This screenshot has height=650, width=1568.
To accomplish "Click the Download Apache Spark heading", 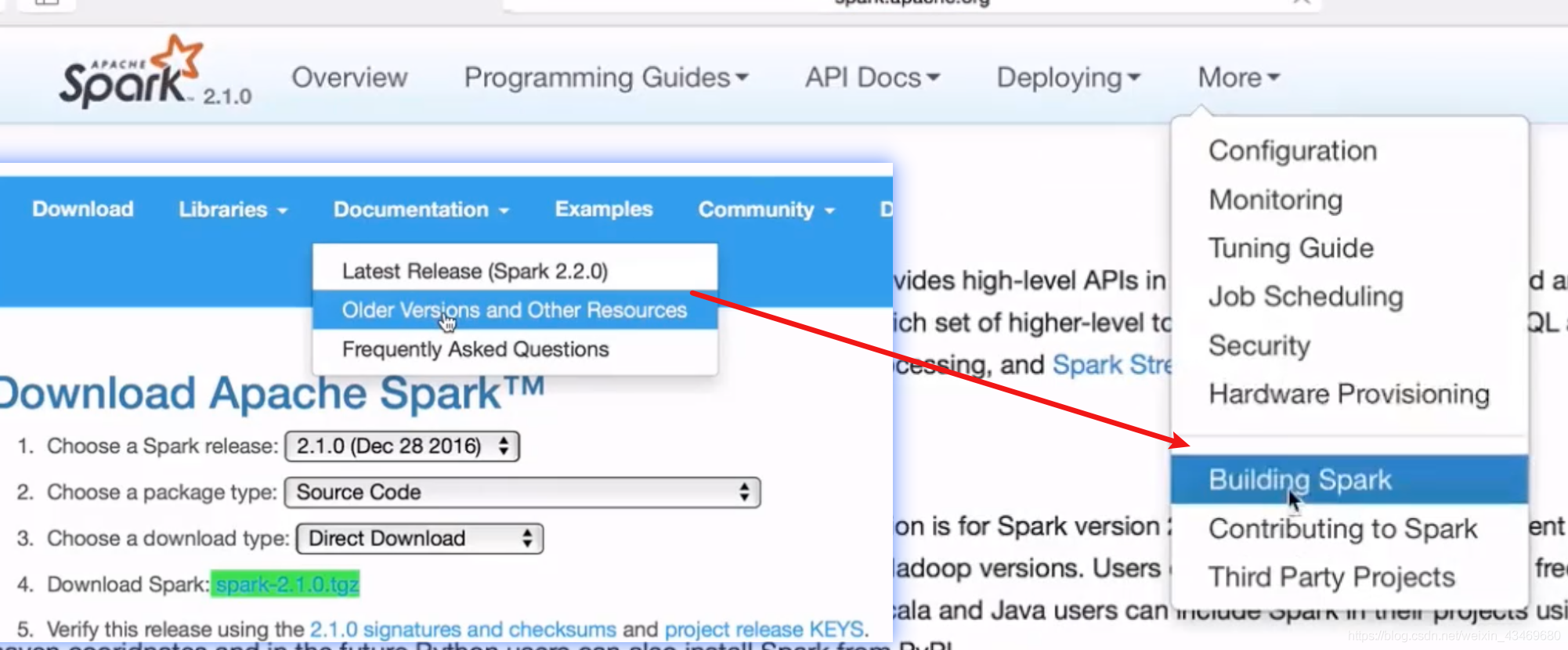I will tap(271, 392).
